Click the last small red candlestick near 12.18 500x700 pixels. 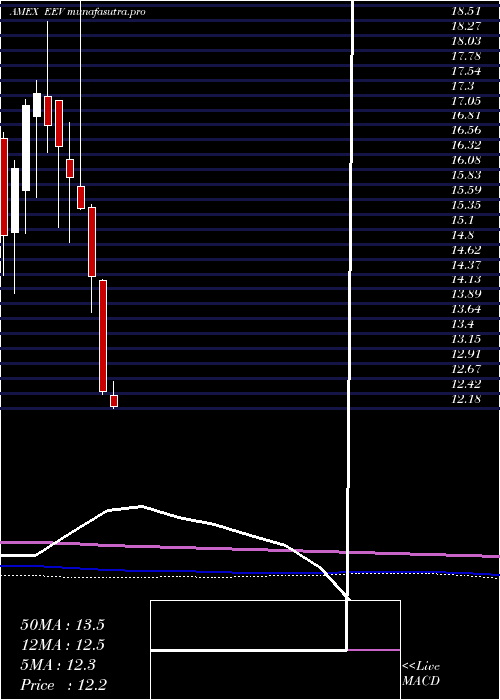114,401
